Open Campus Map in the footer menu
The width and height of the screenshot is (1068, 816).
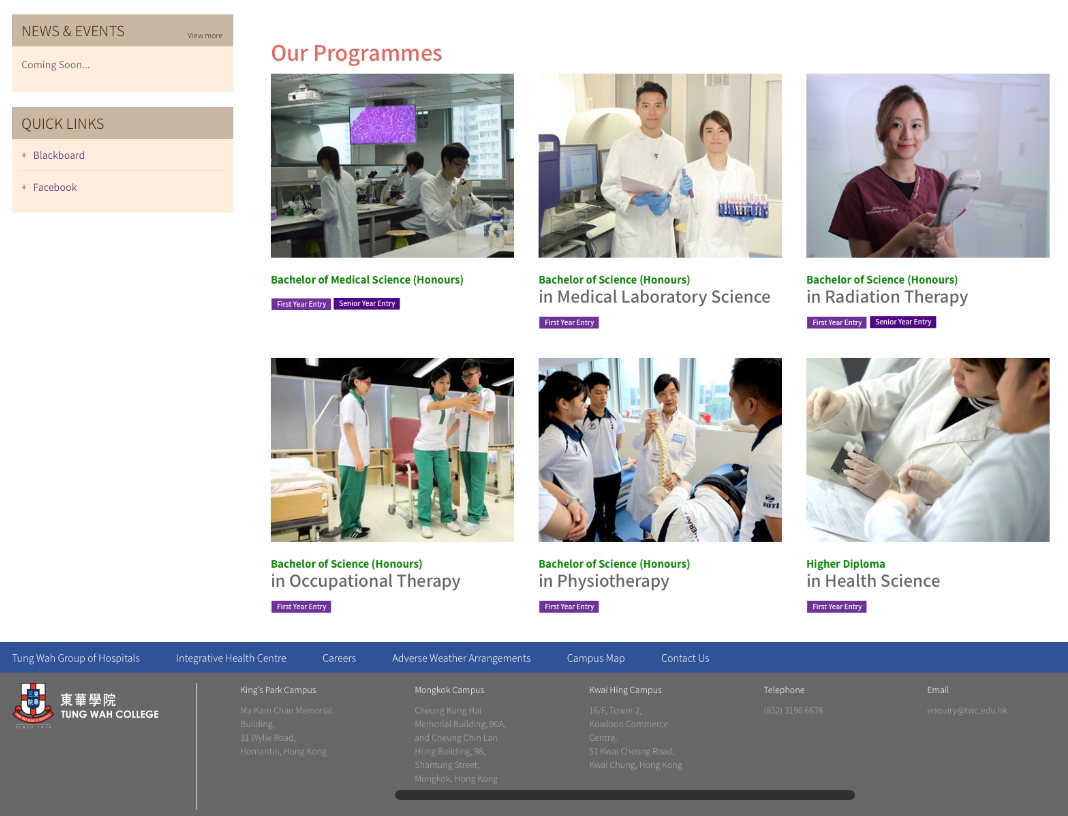595,658
